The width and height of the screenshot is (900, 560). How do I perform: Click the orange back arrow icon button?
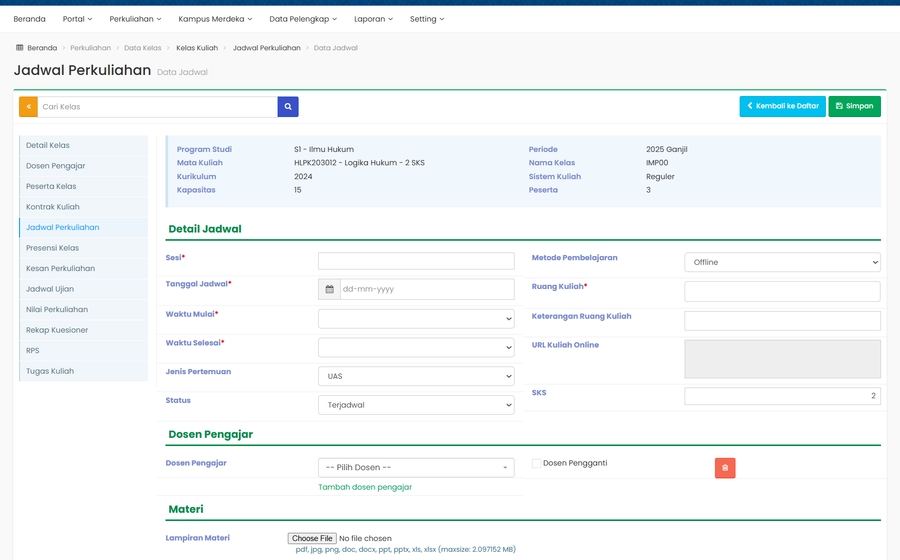coord(28,106)
